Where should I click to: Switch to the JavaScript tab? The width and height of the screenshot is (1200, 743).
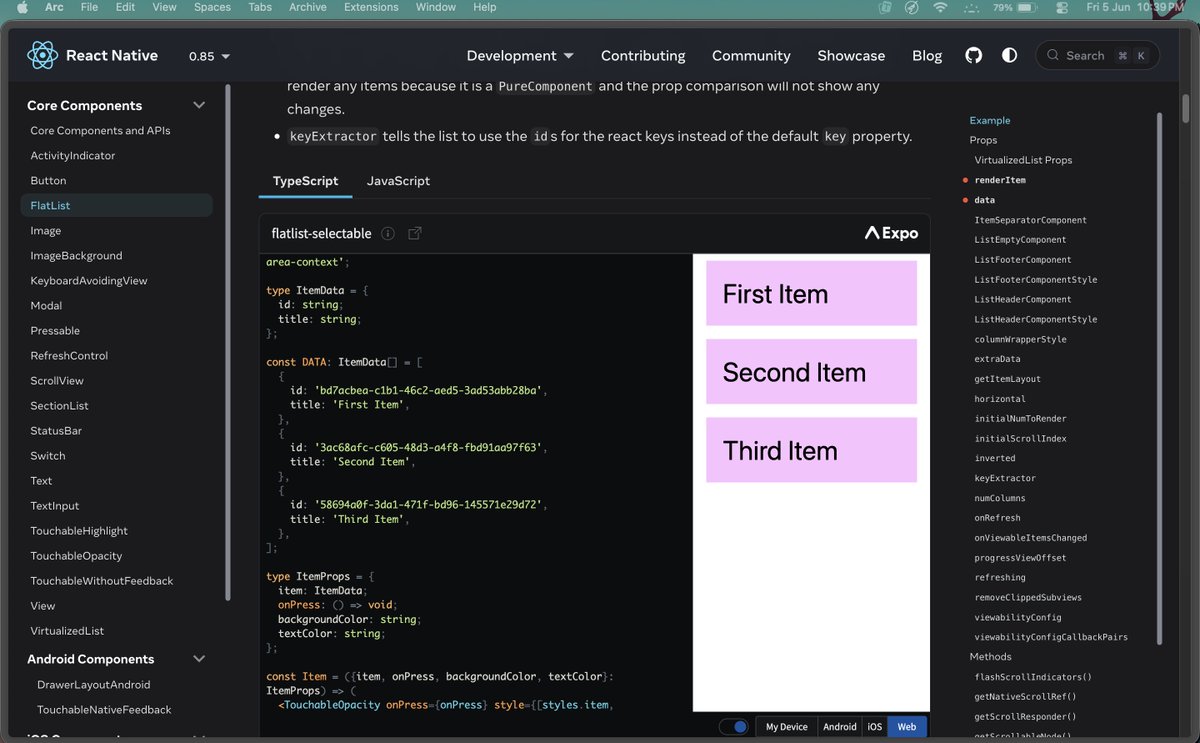(x=398, y=181)
